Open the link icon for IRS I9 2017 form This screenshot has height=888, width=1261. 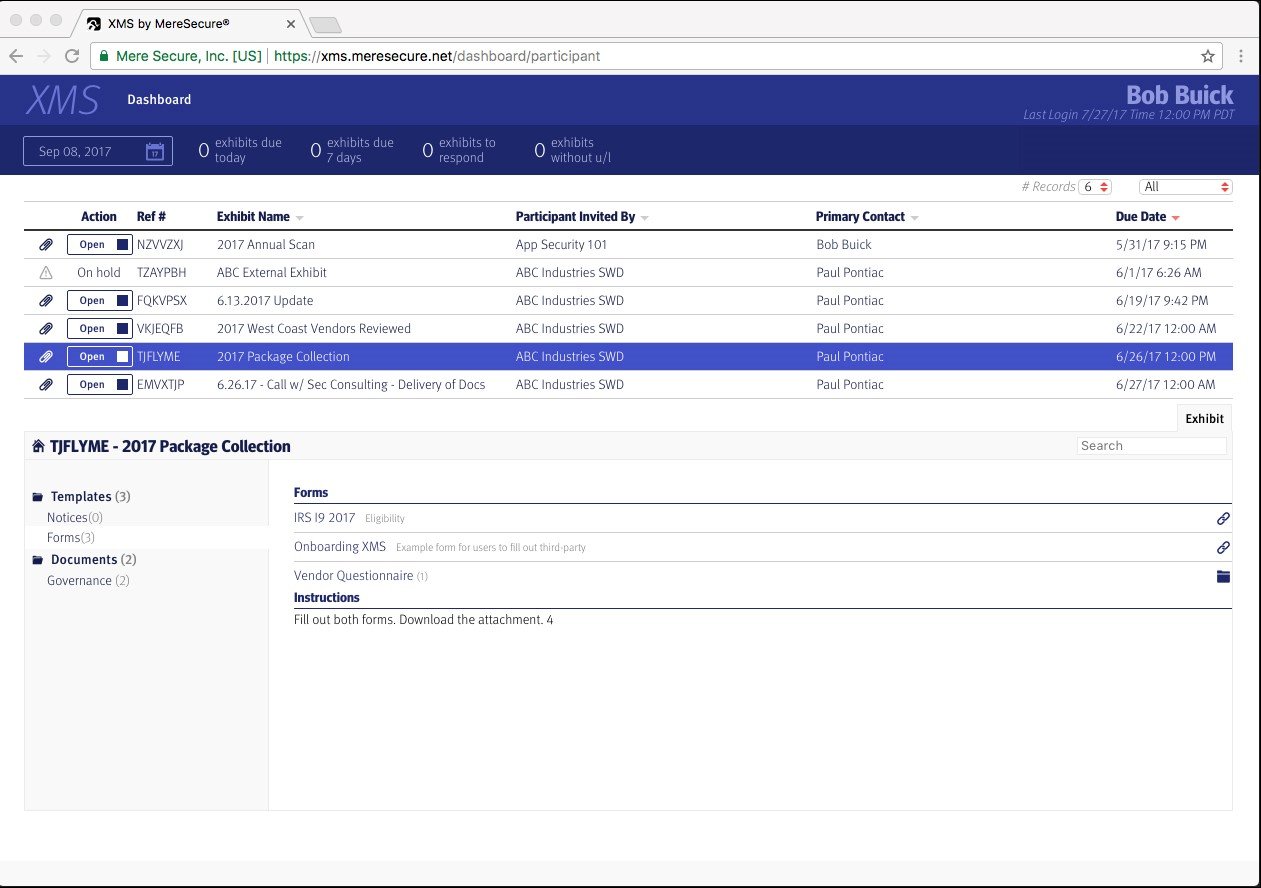tap(1223, 518)
